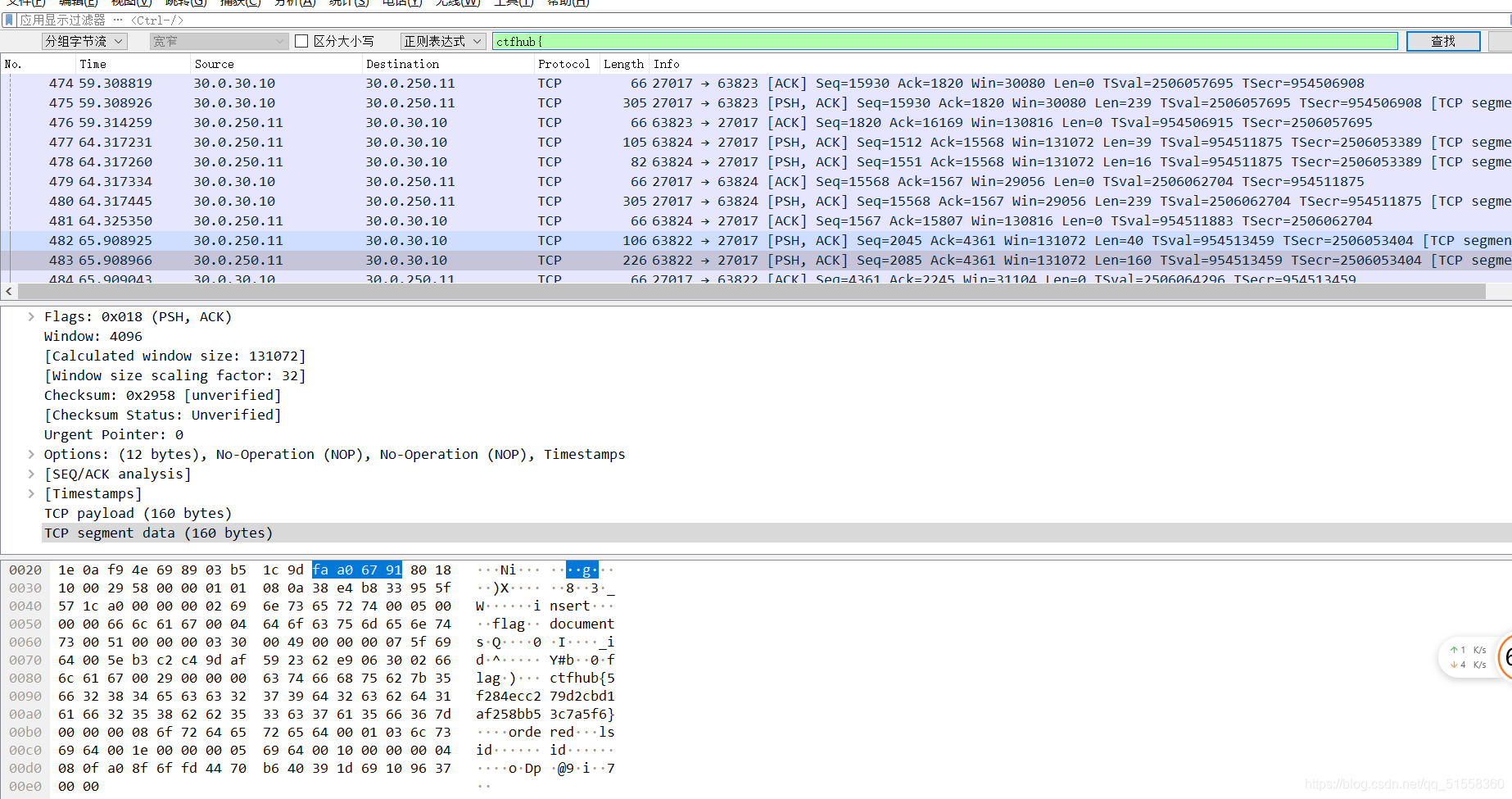Screen dimensions: 1512x799
Task: Click ASCII text 3c7a5f6} in hex pane
Action: tap(582, 714)
